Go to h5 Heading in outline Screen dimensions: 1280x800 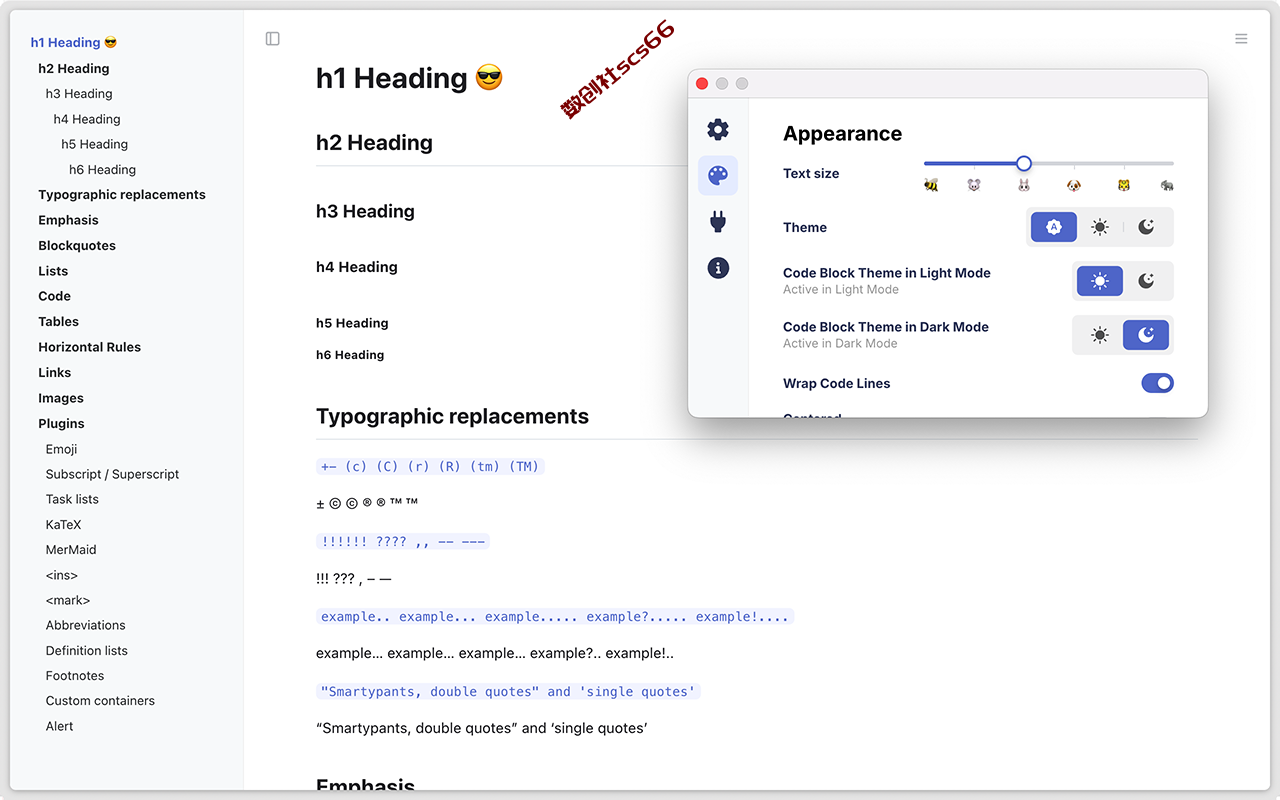click(95, 144)
